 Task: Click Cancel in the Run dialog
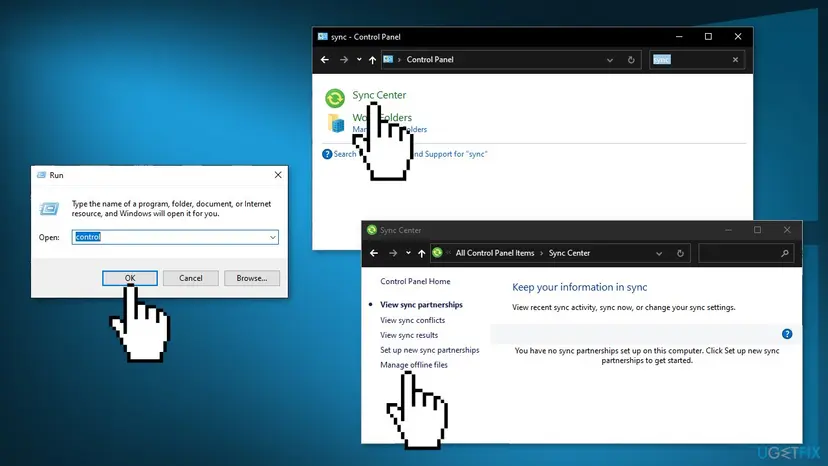coord(191,278)
